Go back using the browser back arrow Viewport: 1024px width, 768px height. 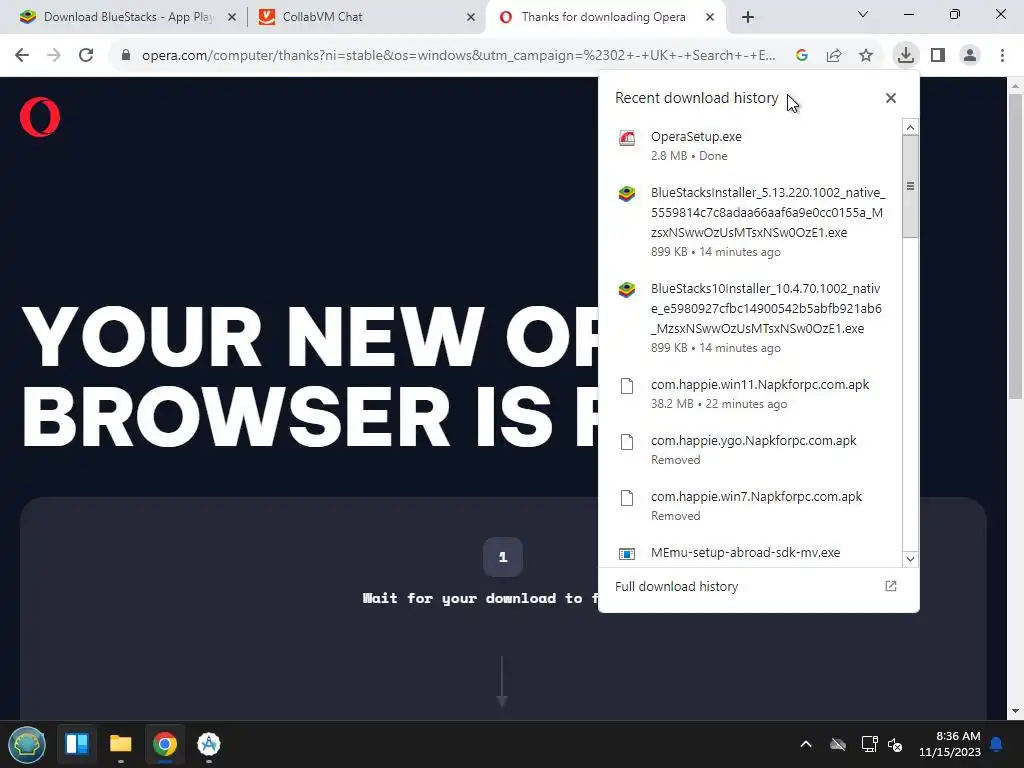pyautogui.click(x=22, y=56)
